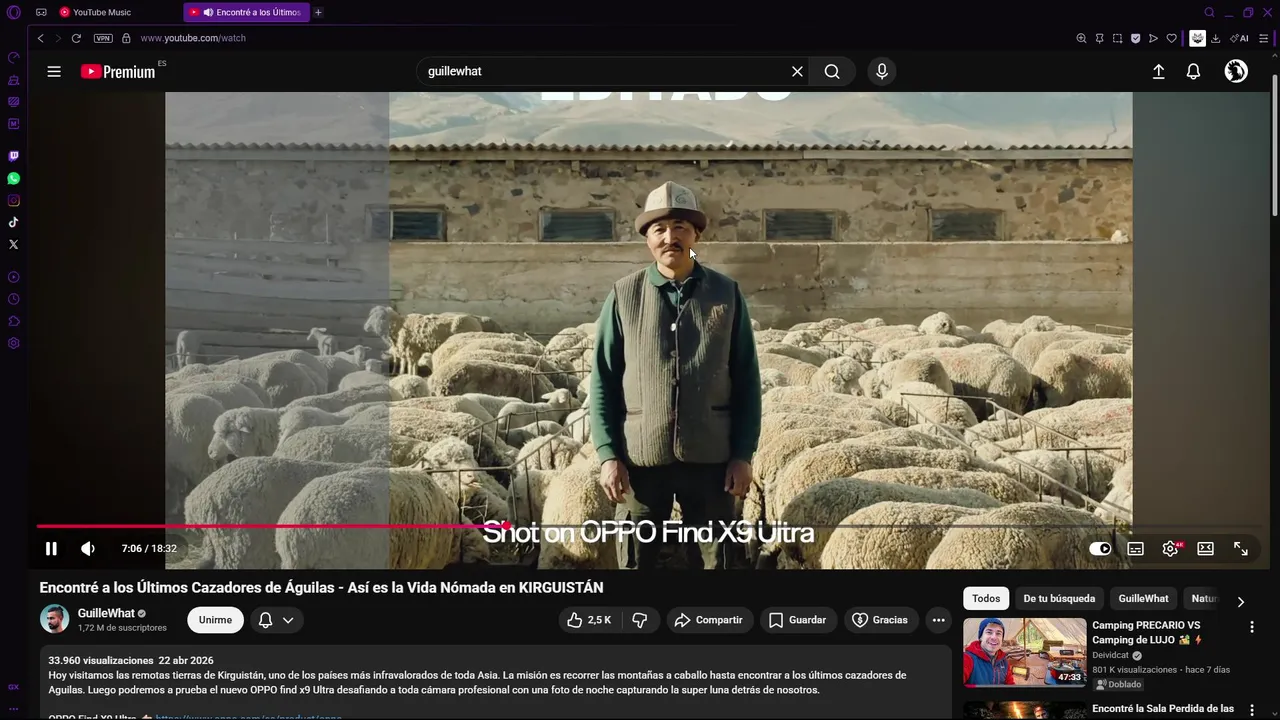1280x720 pixels.
Task: Mute the video volume
Action: (88, 548)
